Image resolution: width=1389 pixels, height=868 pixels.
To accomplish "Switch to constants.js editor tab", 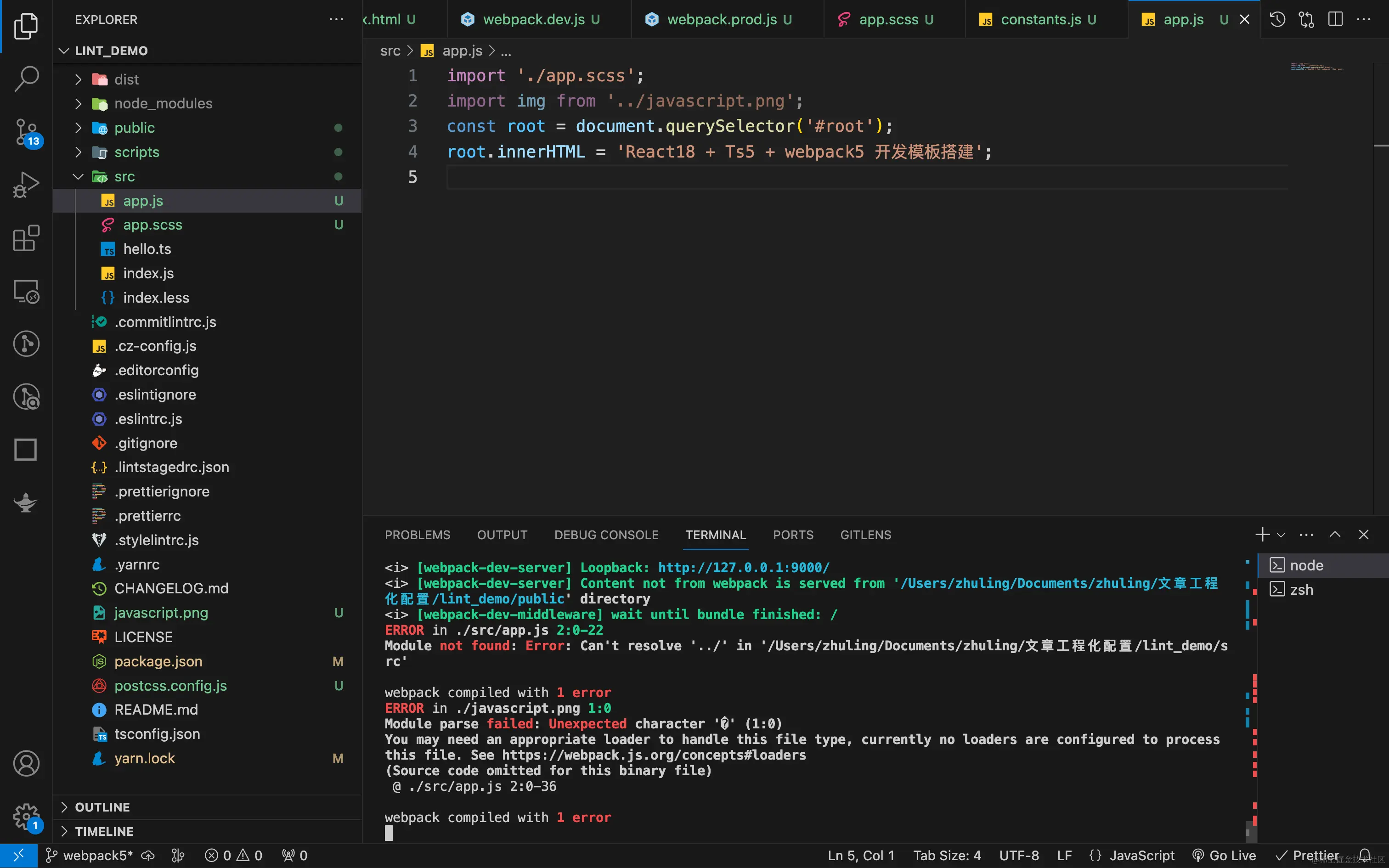I will [x=1046, y=19].
